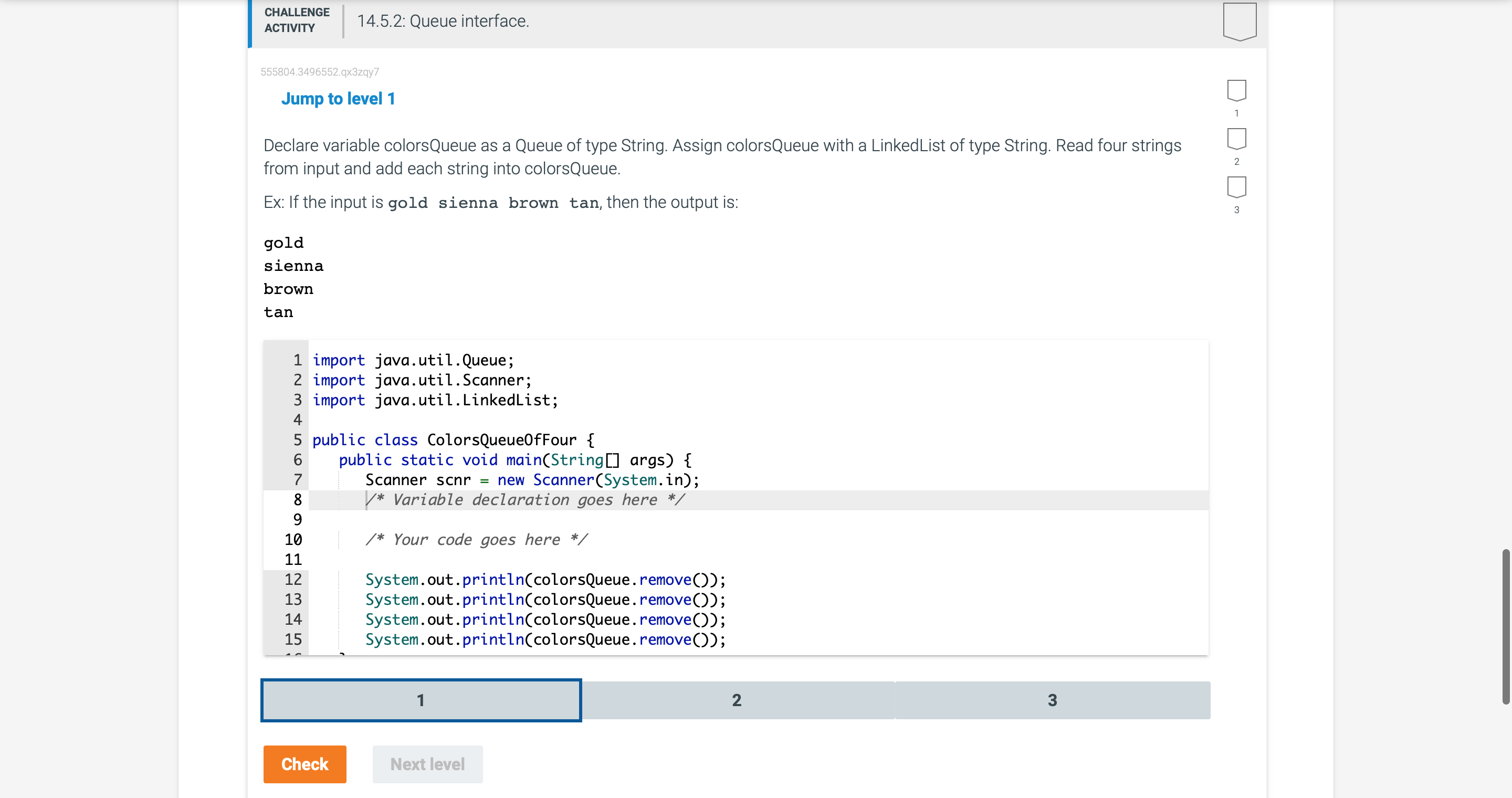Screen dimensions: 1512x798
Task: Click the level 3 completion badge
Action: click(1236, 187)
